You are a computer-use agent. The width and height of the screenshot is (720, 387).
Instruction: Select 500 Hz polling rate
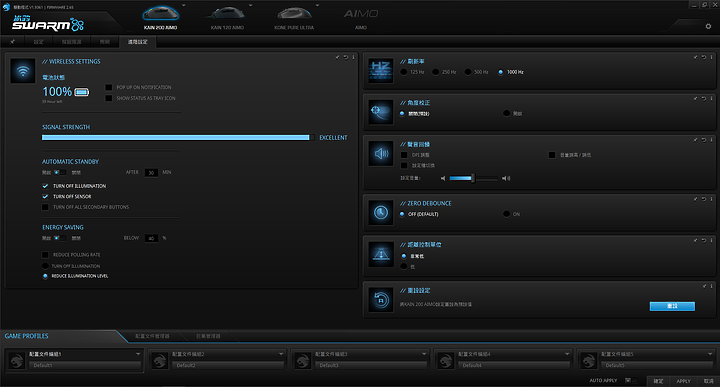click(x=467, y=72)
